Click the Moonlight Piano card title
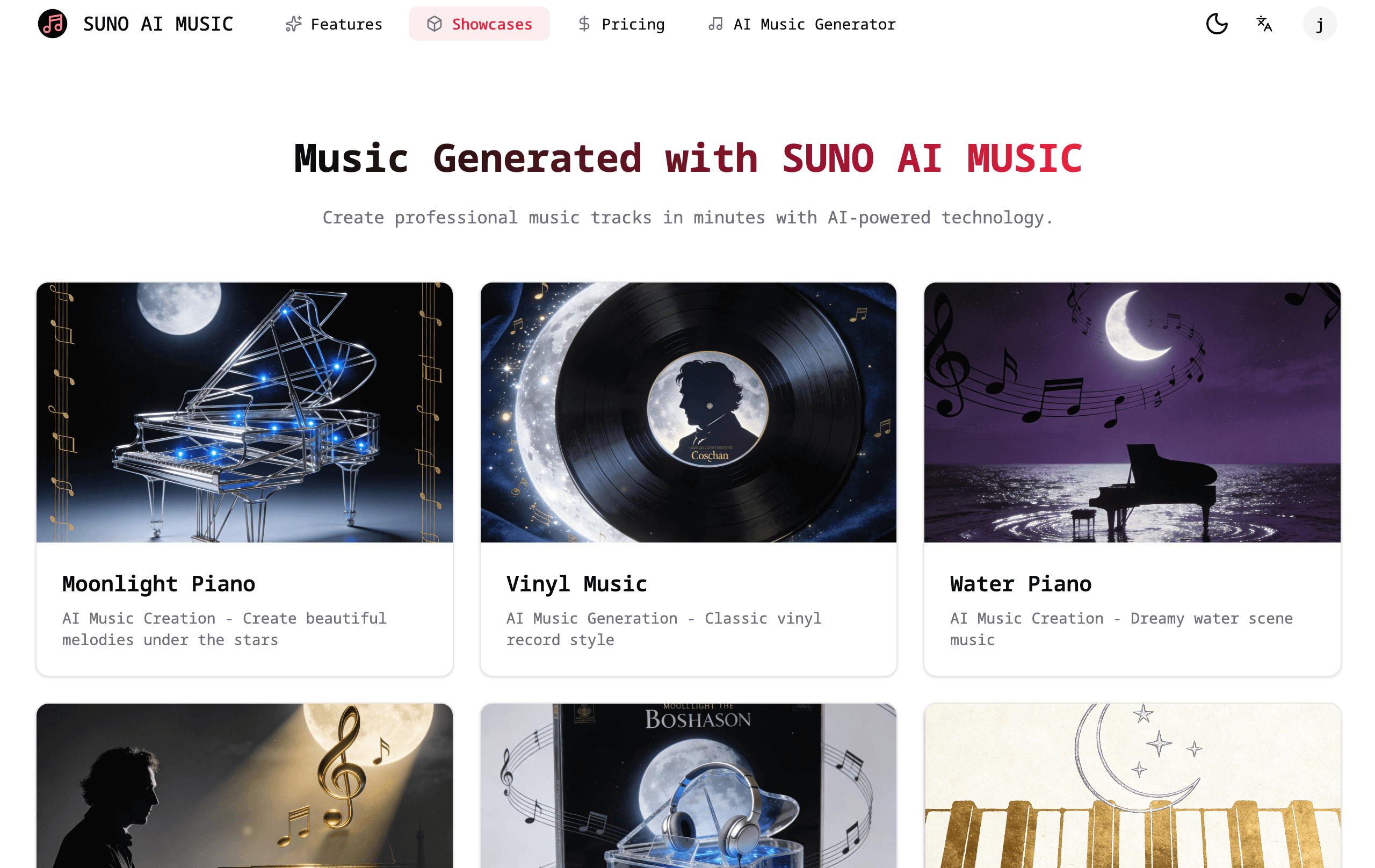 (x=159, y=584)
